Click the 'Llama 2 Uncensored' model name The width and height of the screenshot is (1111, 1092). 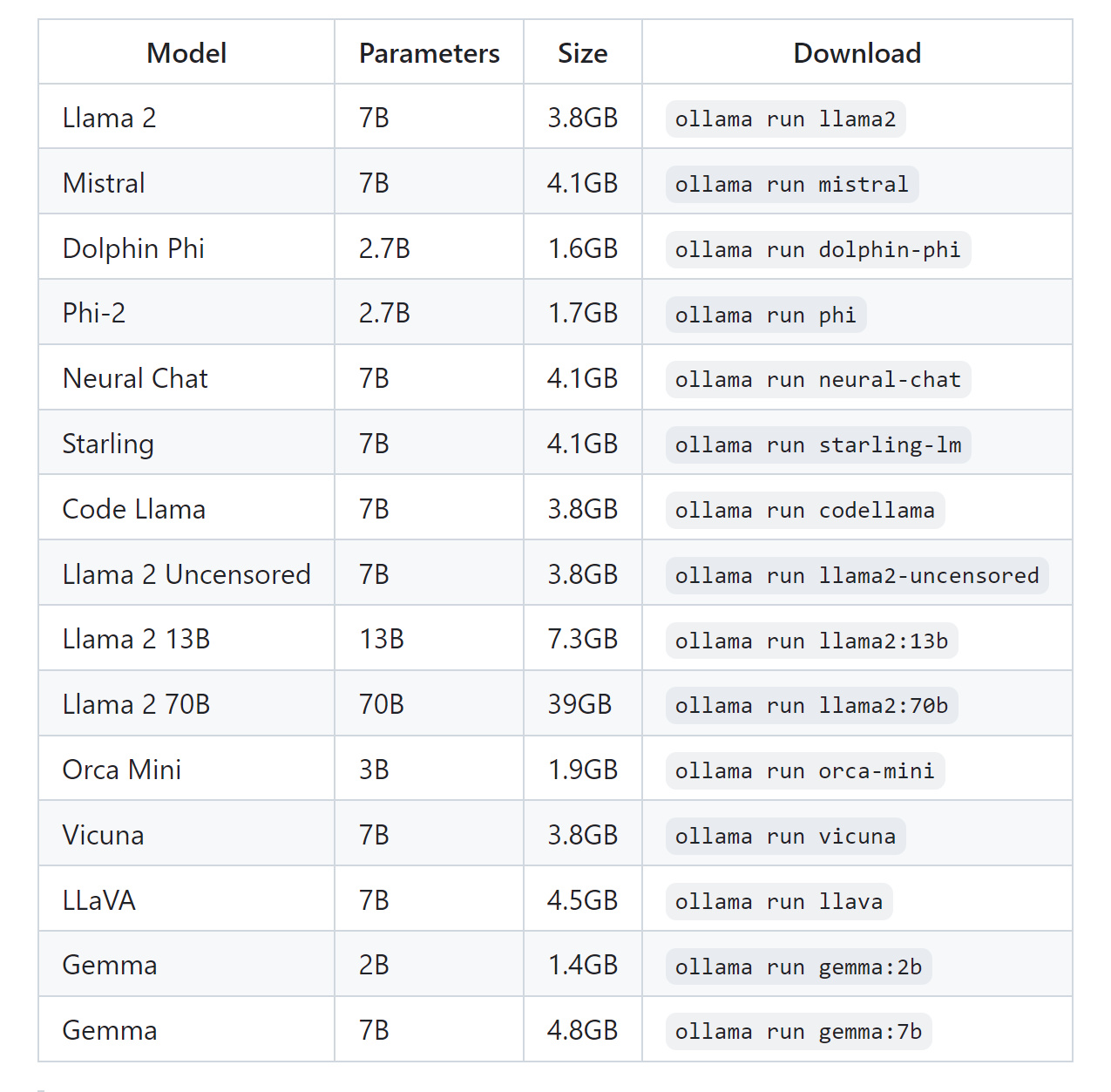(186, 575)
